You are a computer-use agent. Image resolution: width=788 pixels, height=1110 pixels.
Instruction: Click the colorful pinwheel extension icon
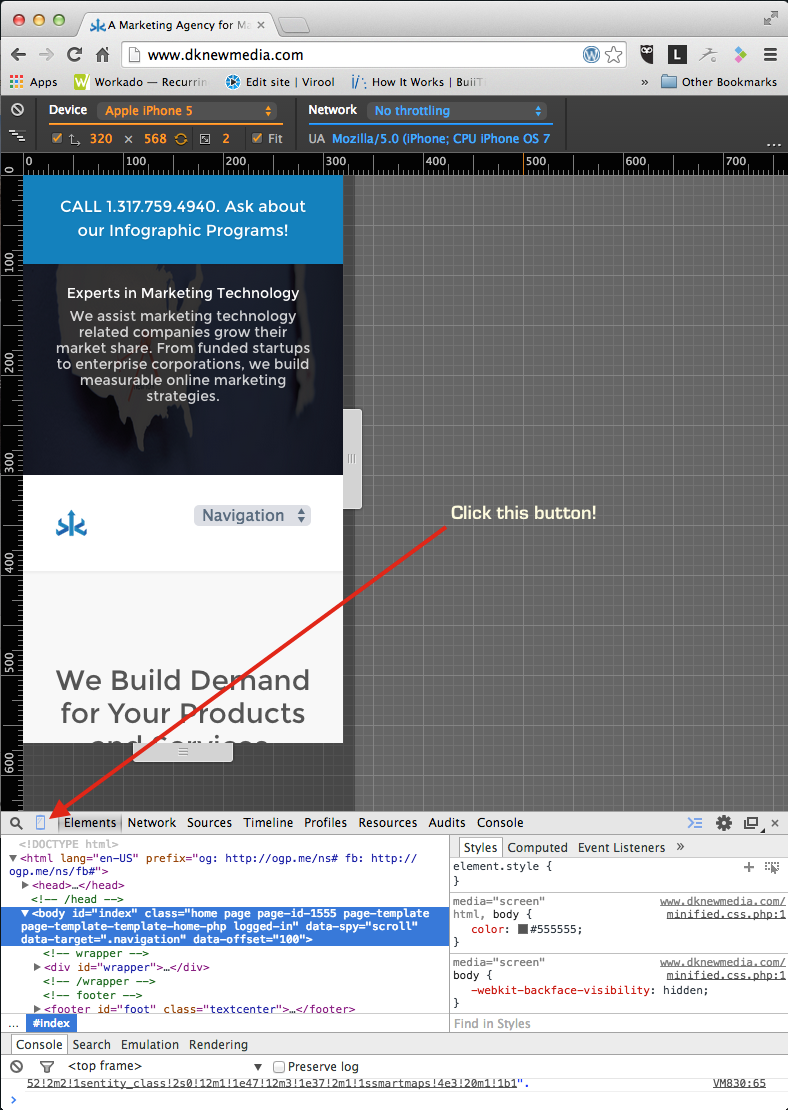click(x=740, y=55)
